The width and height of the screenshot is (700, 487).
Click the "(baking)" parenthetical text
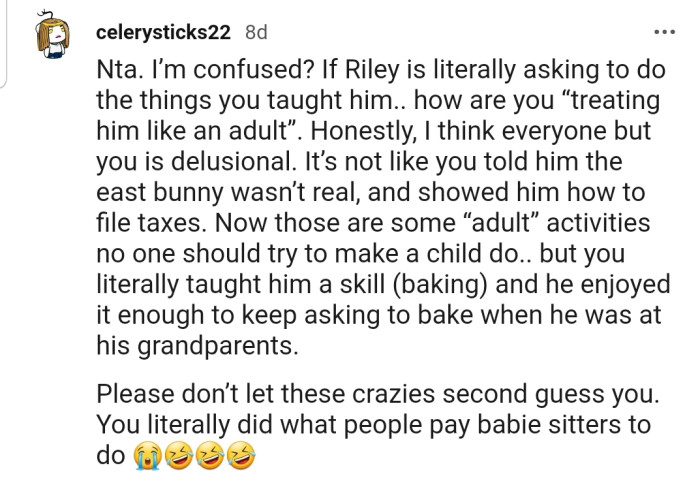(440, 285)
